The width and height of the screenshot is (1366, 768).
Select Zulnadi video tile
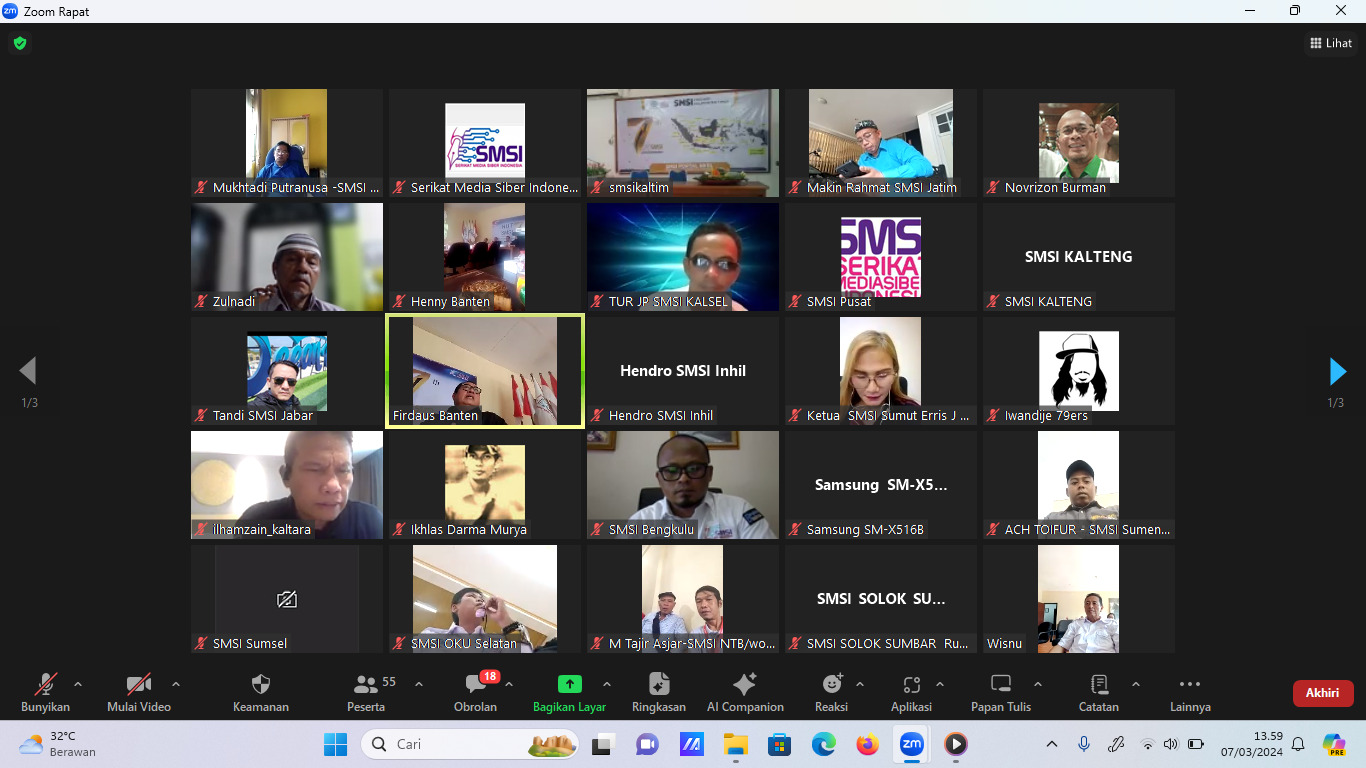click(287, 257)
